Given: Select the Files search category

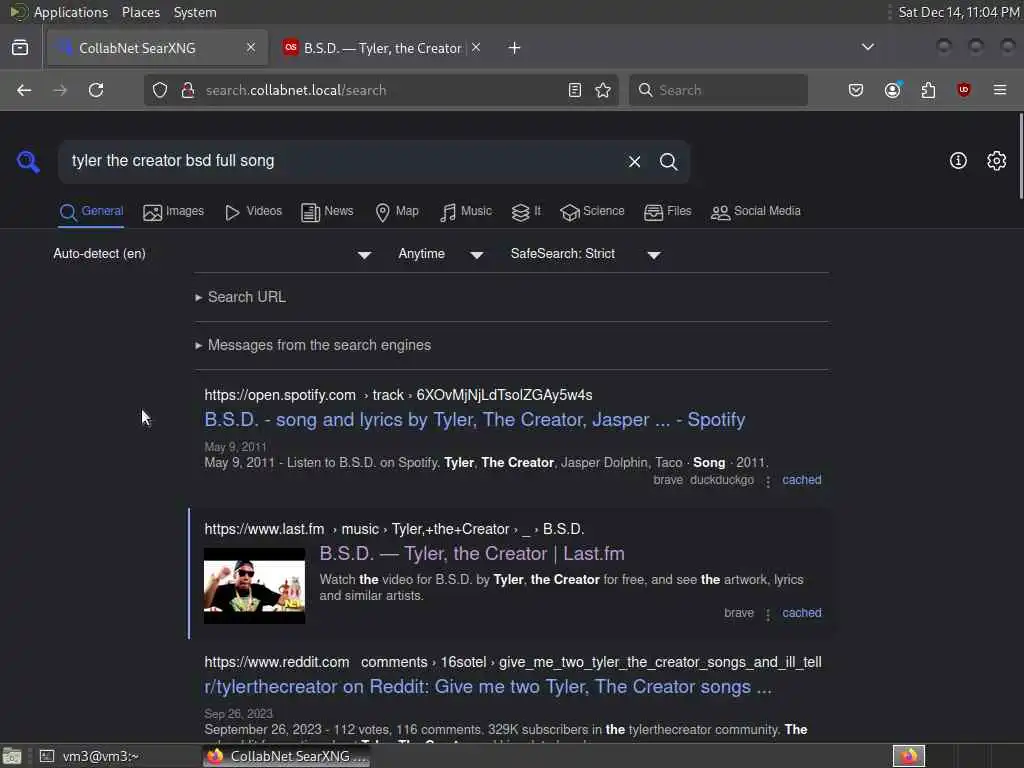Looking at the screenshot, I should click(x=667, y=212).
